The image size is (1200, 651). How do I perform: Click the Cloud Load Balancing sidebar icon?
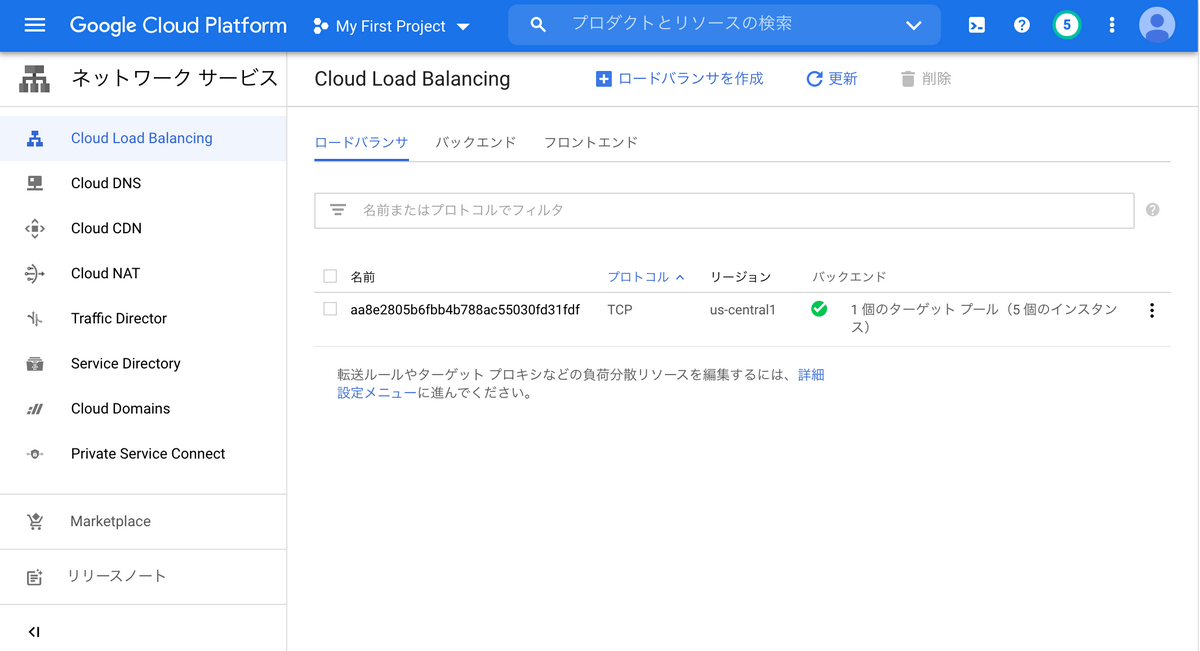click(x=35, y=139)
